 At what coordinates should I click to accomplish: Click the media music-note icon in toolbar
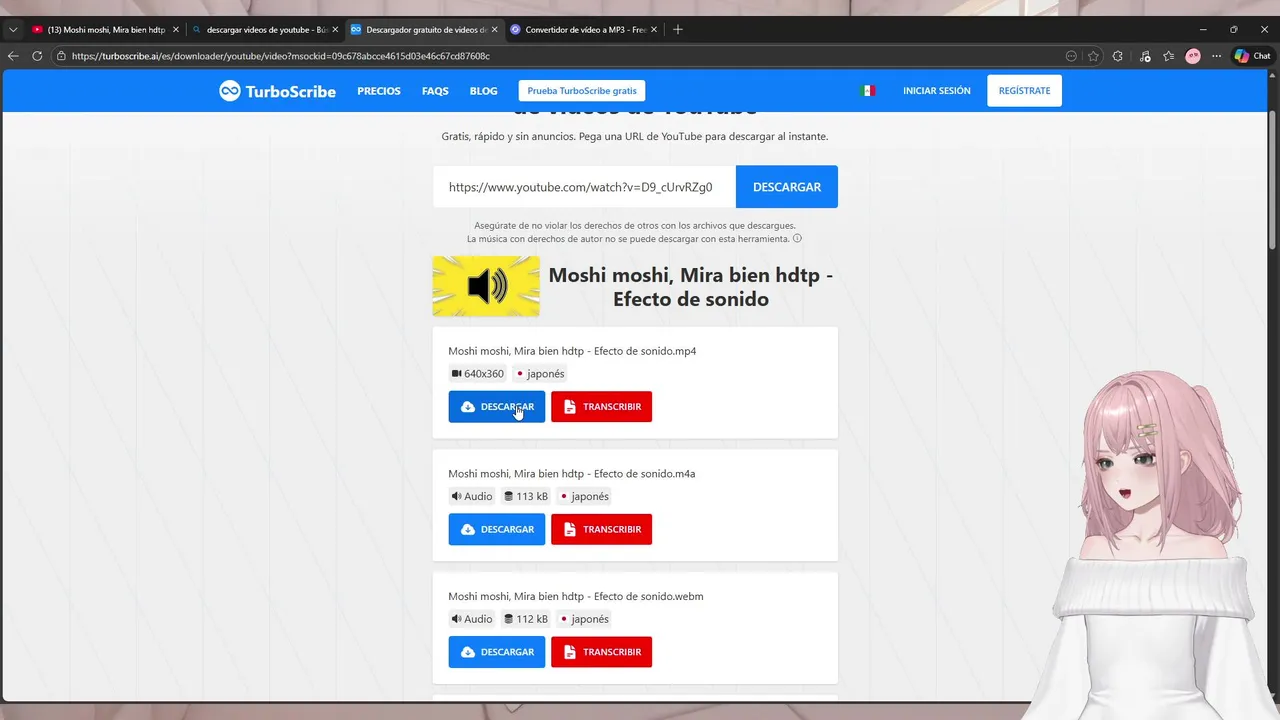pyautogui.click(x=1145, y=56)
